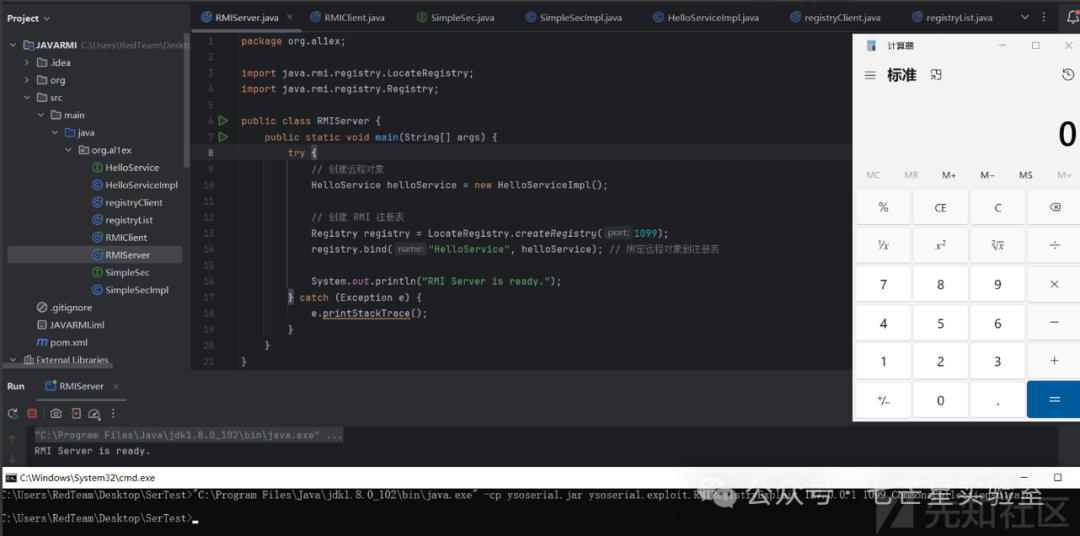Open JAVARMI.iml file in tree

70,324
